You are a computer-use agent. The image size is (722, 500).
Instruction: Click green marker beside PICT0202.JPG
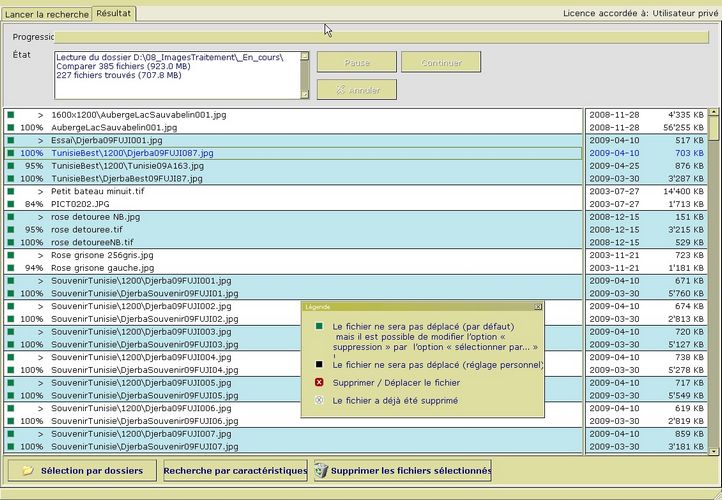coord(11,204)
